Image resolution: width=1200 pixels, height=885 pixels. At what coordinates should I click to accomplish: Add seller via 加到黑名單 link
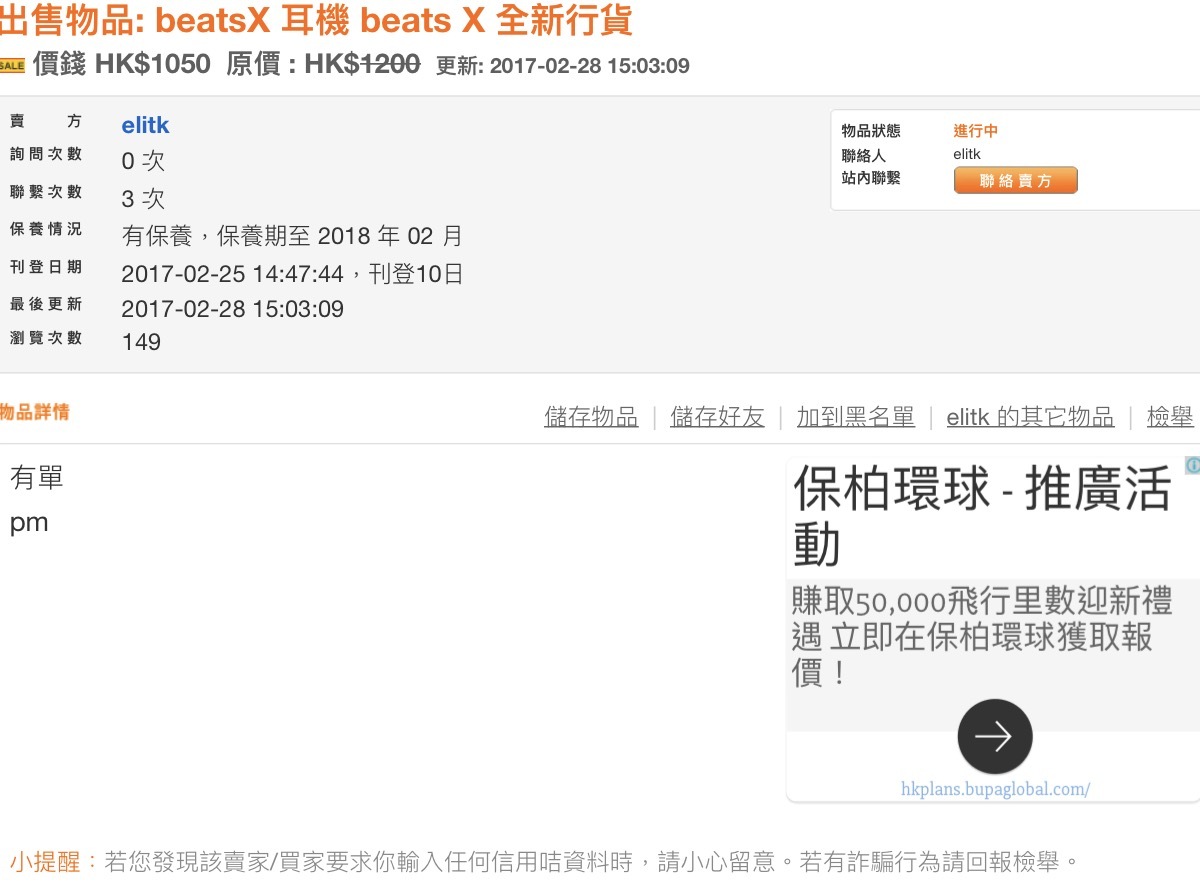855,417
